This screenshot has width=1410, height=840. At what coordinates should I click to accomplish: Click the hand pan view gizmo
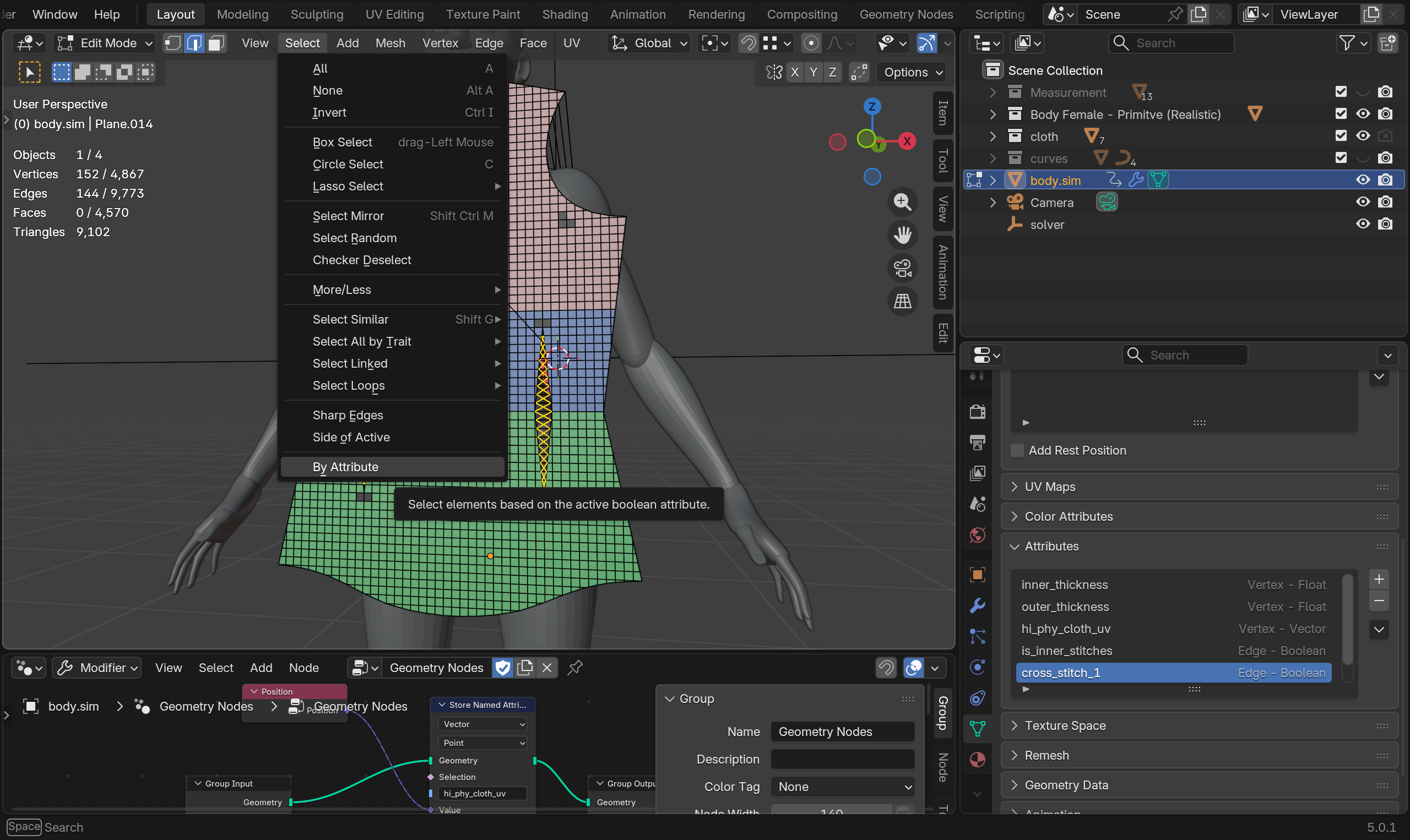(x=902, y=235)
